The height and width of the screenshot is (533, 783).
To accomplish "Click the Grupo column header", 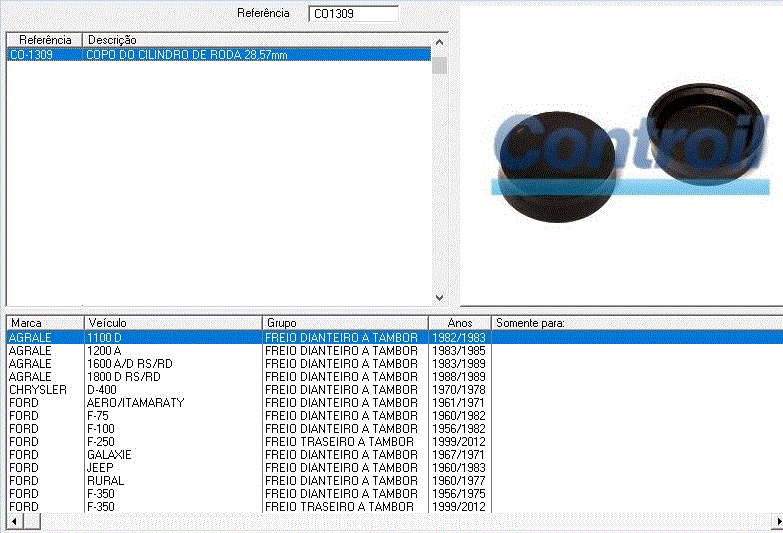I will pyautogui.click(x=345, y=323).
